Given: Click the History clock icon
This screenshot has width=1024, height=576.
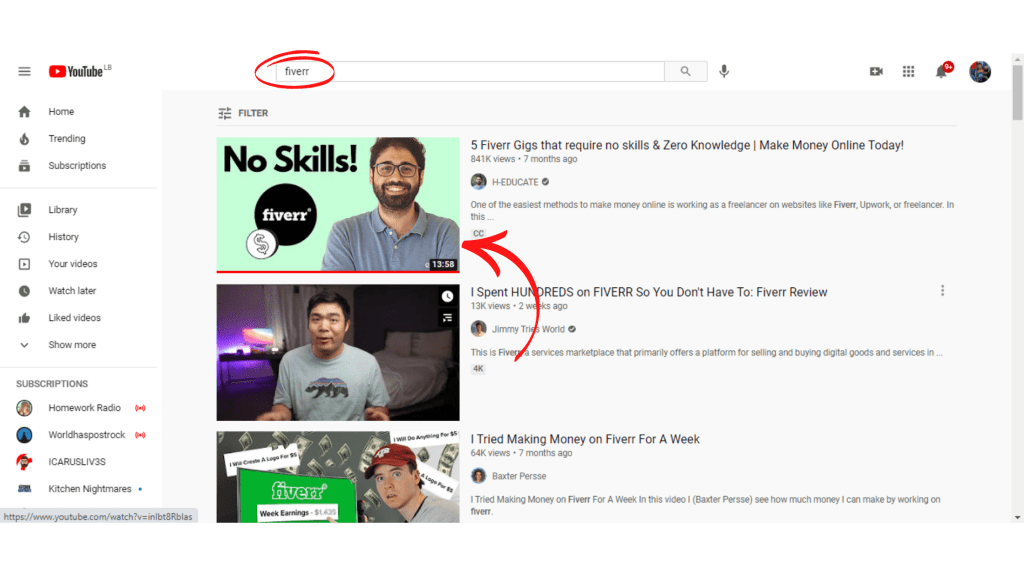Looking at the screenshot, I should click(x=24, y=236).
